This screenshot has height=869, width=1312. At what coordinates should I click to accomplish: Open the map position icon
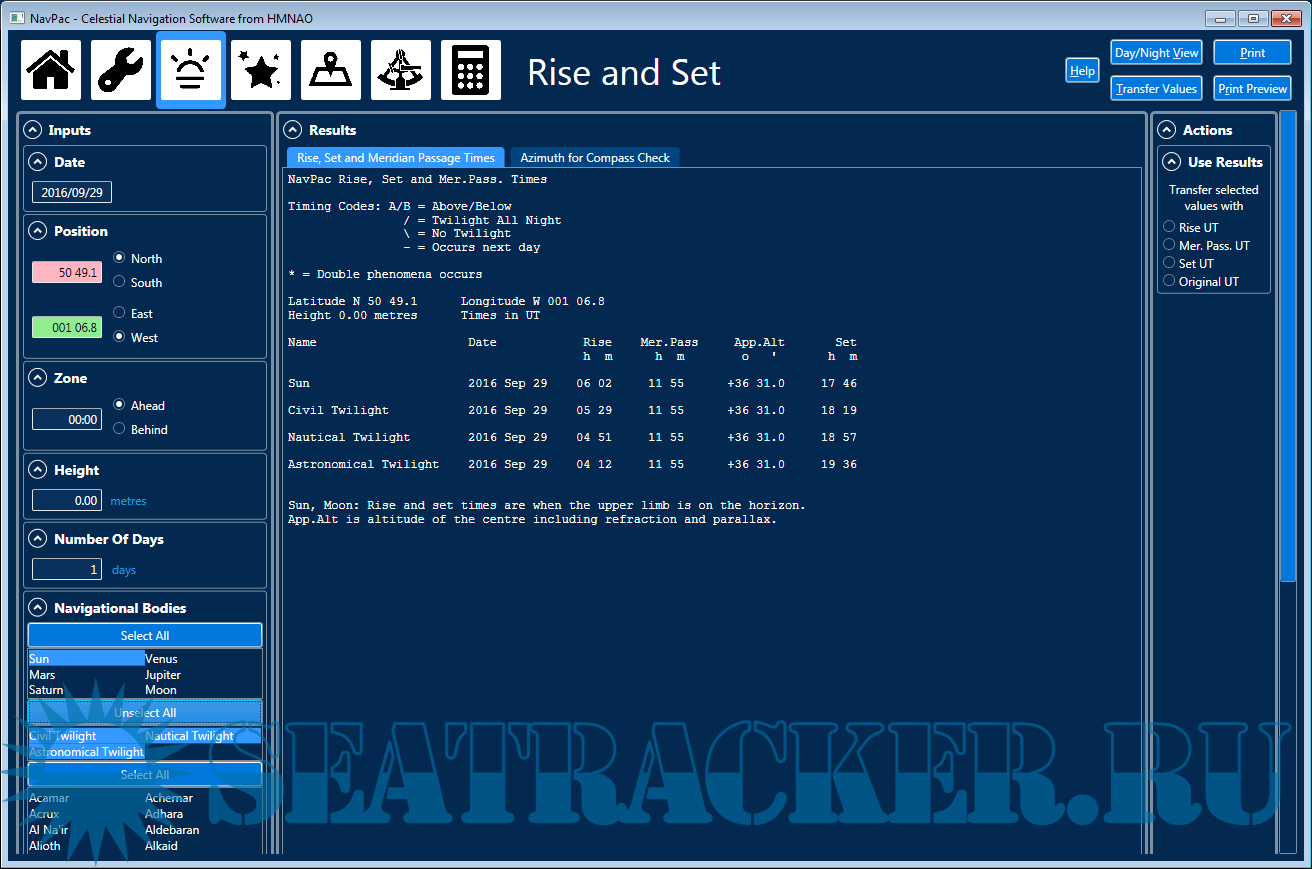[331, 70]
